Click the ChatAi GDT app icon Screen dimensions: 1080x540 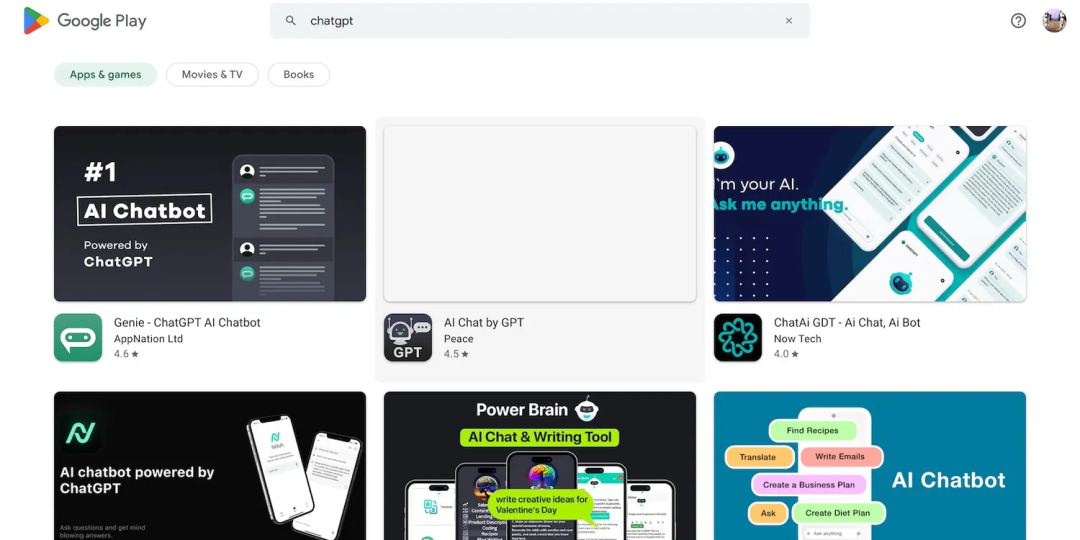(x=738, y=338)
